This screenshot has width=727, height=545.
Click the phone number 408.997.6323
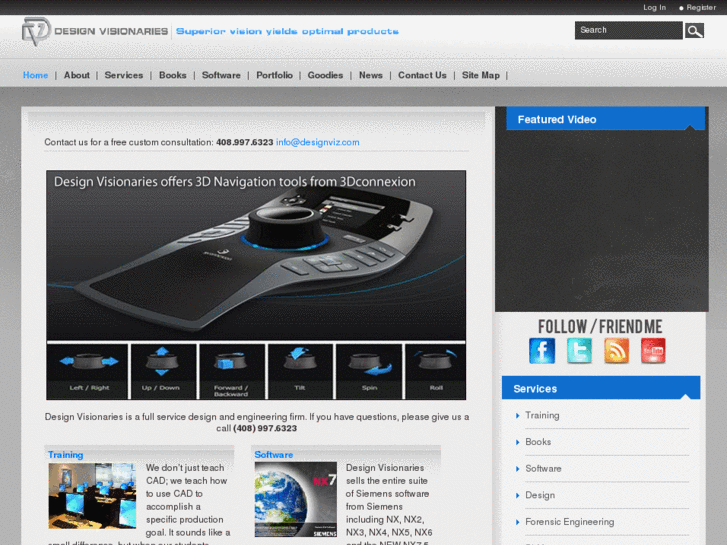coord(244,142)
